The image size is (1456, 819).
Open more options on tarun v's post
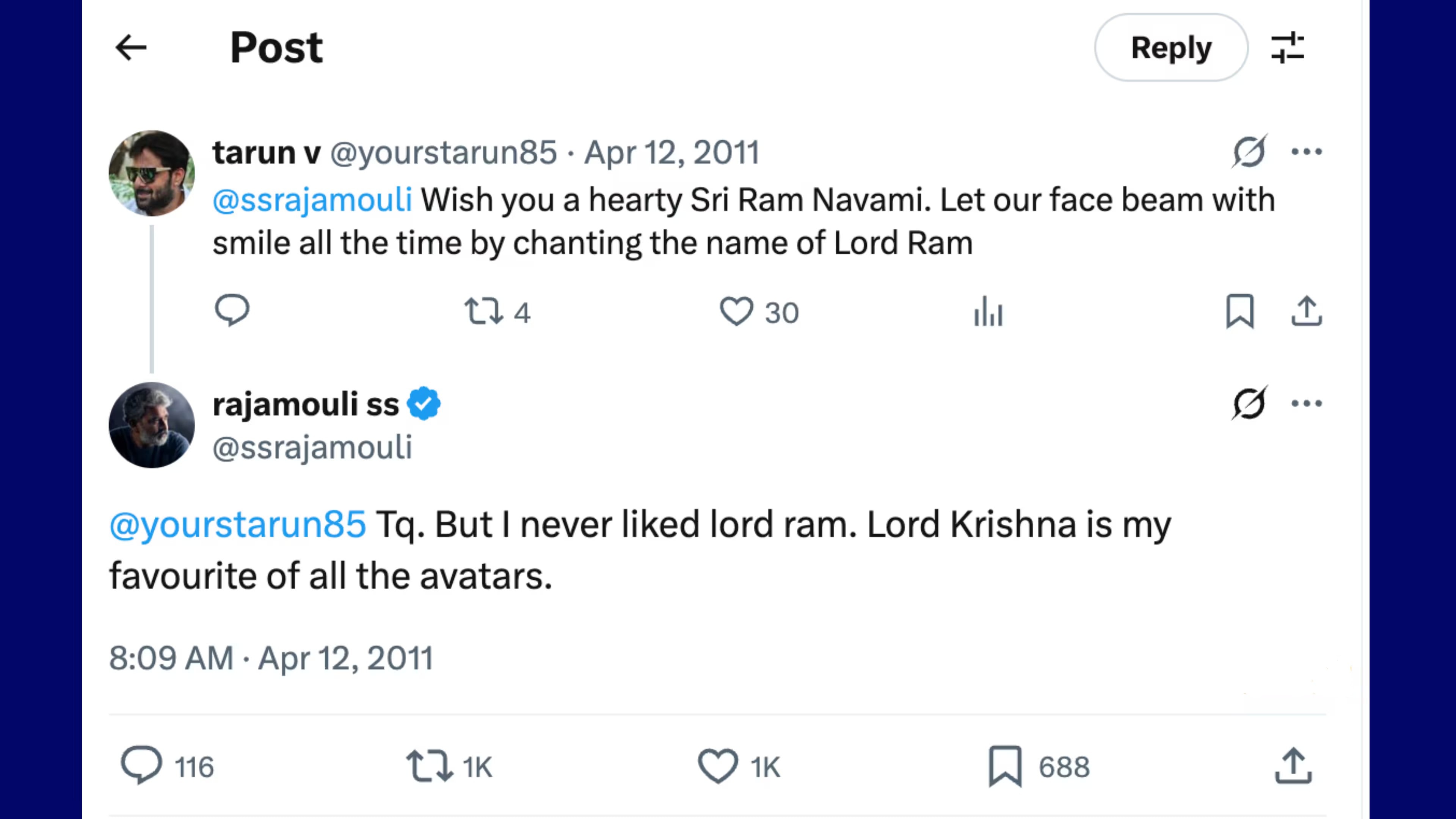1306,152
